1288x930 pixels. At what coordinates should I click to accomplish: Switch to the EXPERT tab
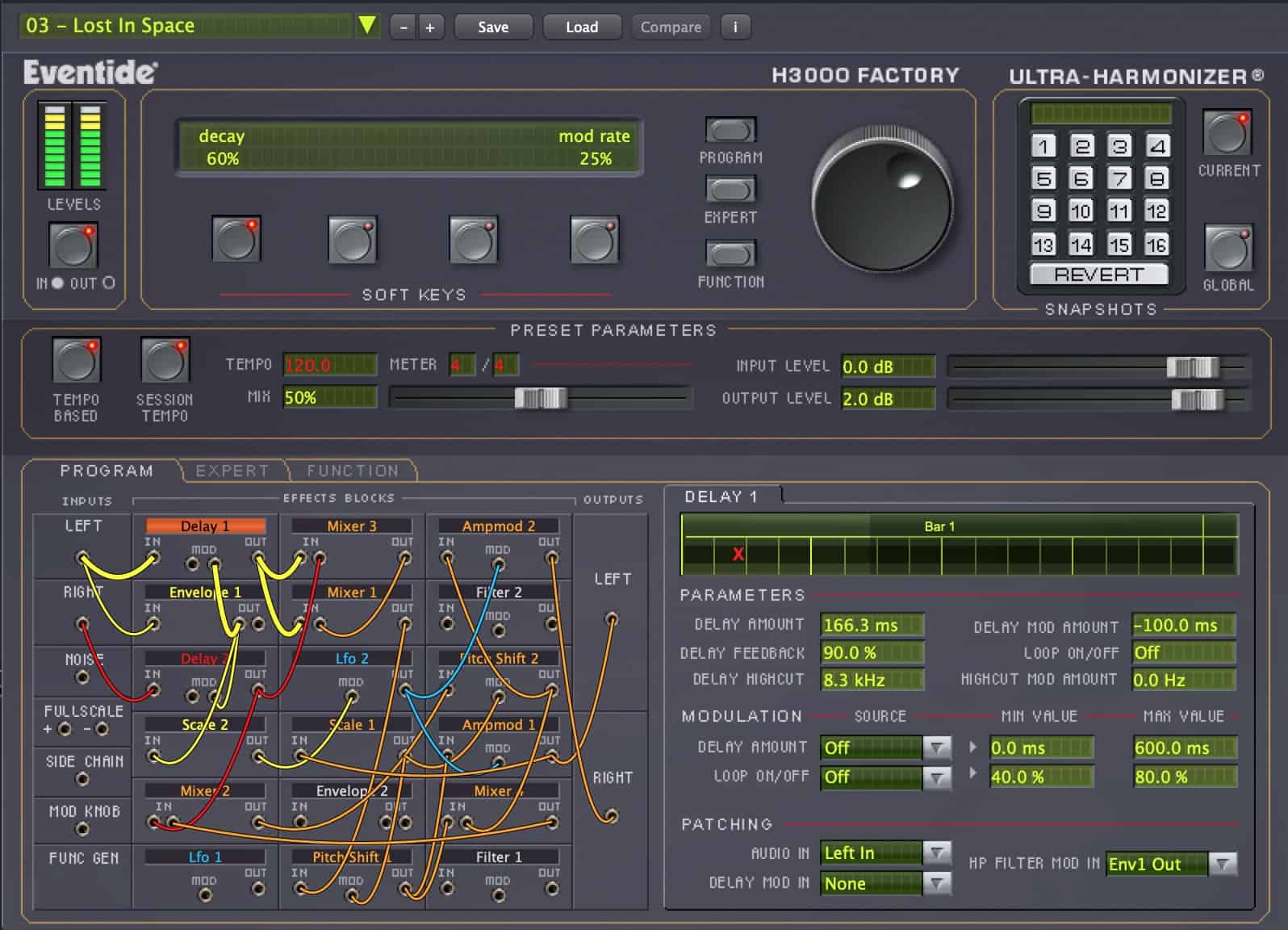point(232,471)
